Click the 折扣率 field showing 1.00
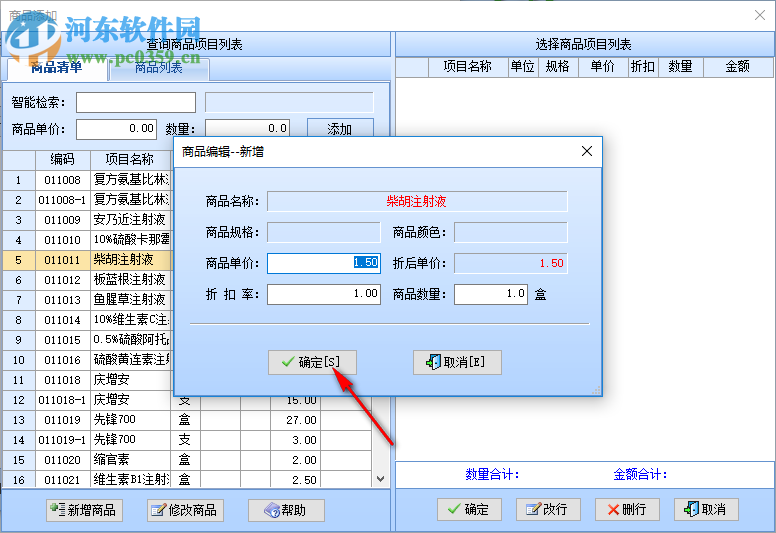This screenshot has width=776, height=533. (324, 294)
